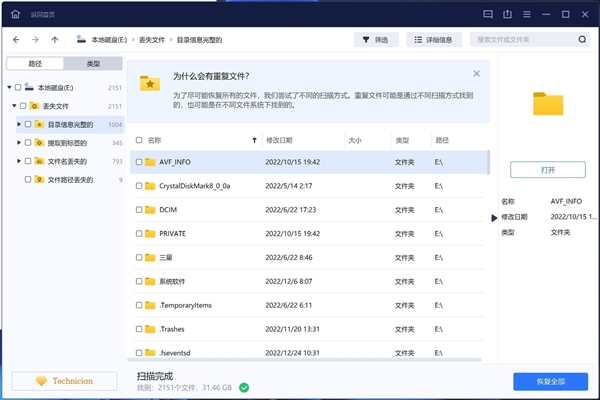Dismiss the duplicate files info banner
600x400 pixels.
coord(476,74)
